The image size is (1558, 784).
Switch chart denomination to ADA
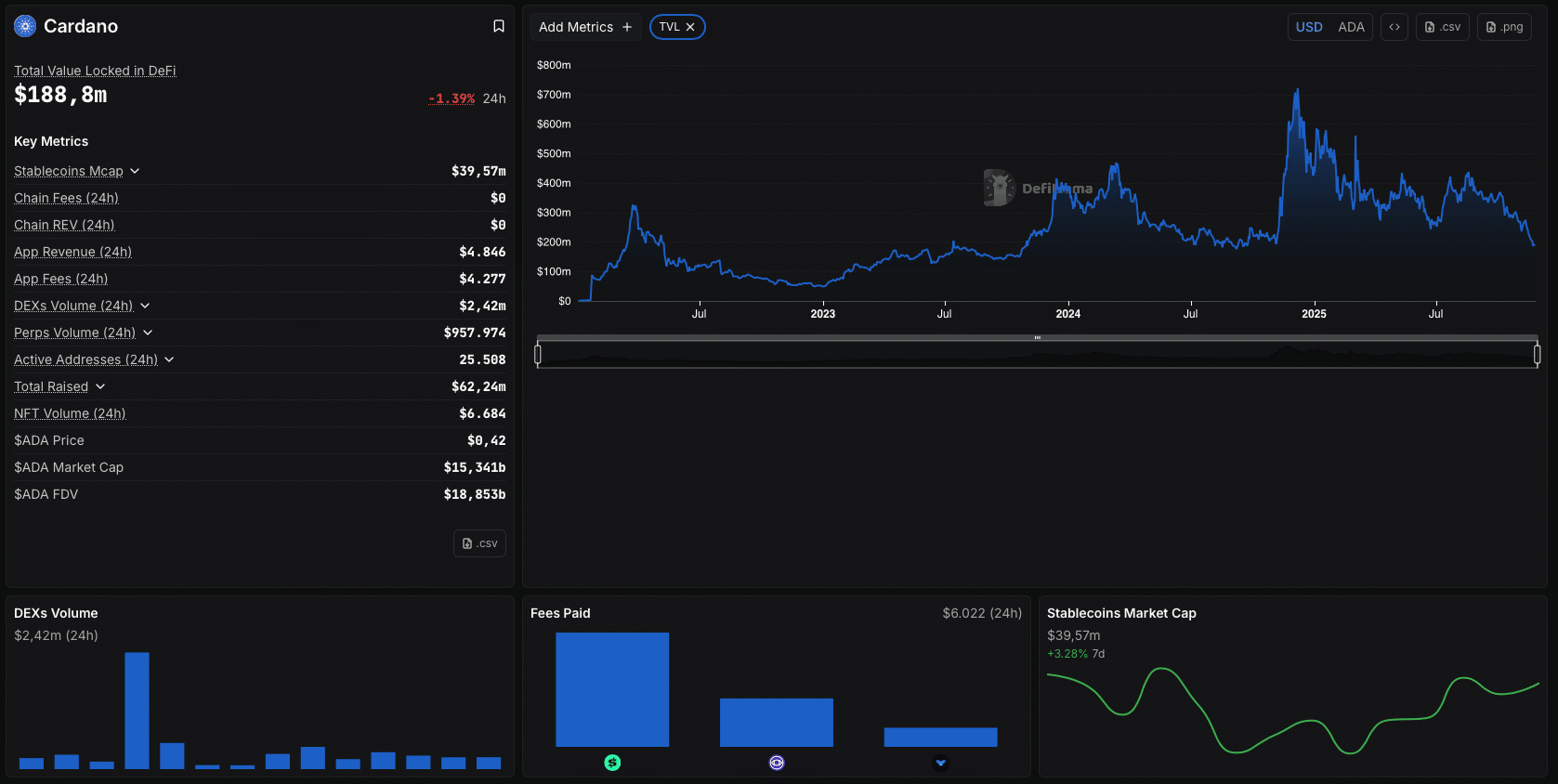pyautogui.click(x=1351, y=27)
